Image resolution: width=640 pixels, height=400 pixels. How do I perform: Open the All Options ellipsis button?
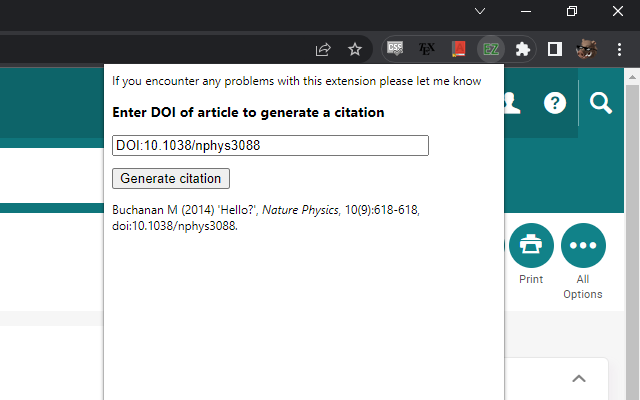(583, 245)
